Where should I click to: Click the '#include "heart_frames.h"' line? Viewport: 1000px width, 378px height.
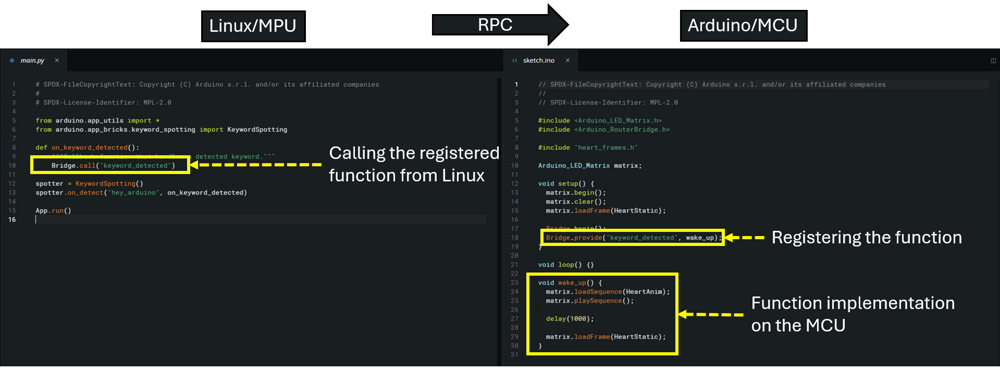tap(587, 147)
